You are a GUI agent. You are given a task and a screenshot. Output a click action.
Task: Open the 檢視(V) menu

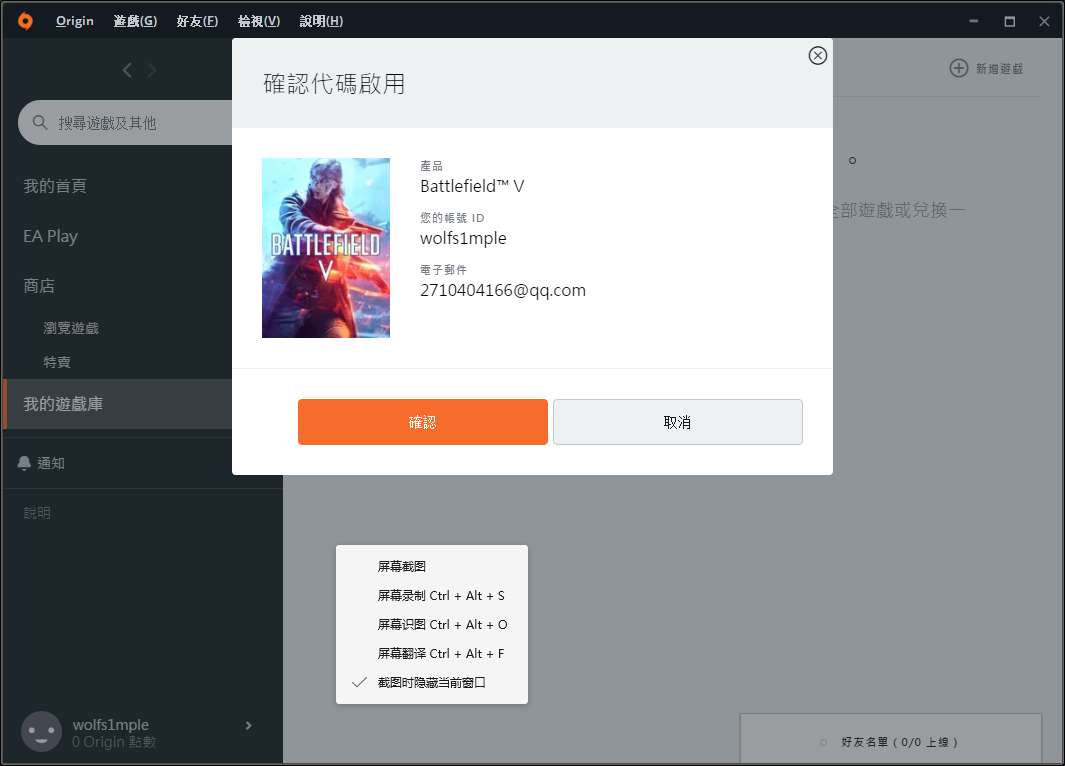pyautogui.click(x=259, y=21)
